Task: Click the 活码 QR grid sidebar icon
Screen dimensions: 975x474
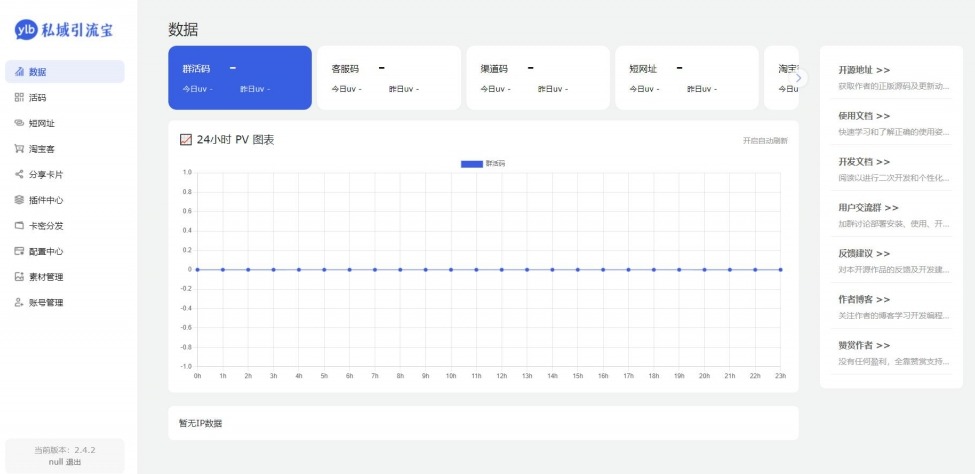Action: click(19, 98)
